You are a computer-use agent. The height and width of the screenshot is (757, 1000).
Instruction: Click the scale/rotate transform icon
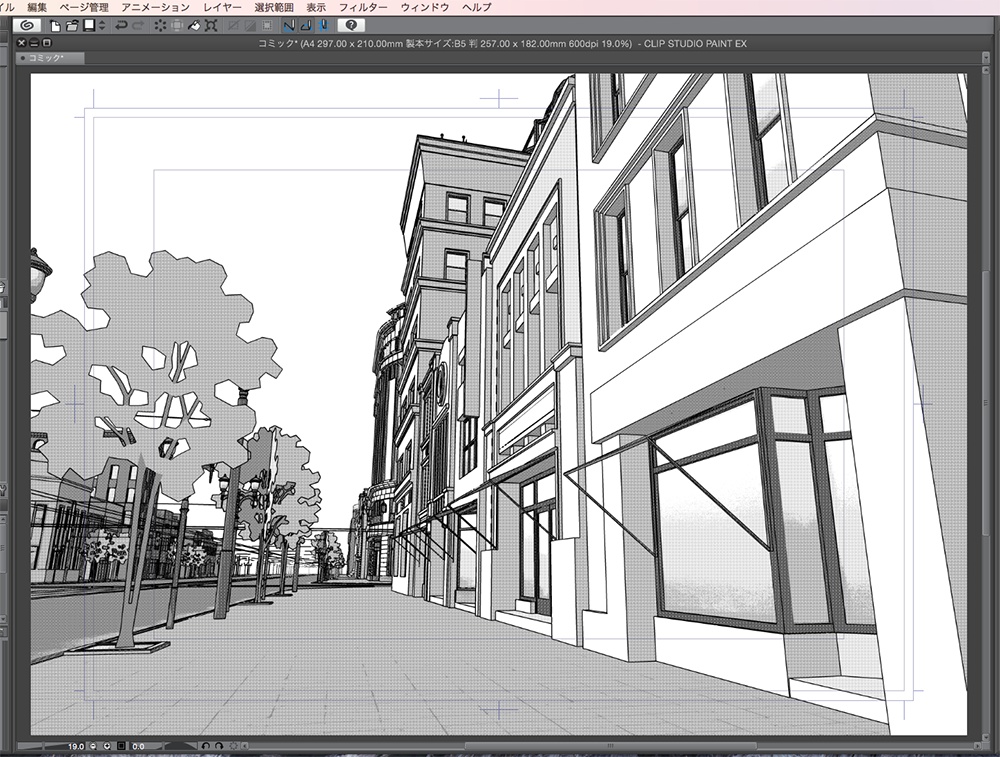(x=211, y=26)
